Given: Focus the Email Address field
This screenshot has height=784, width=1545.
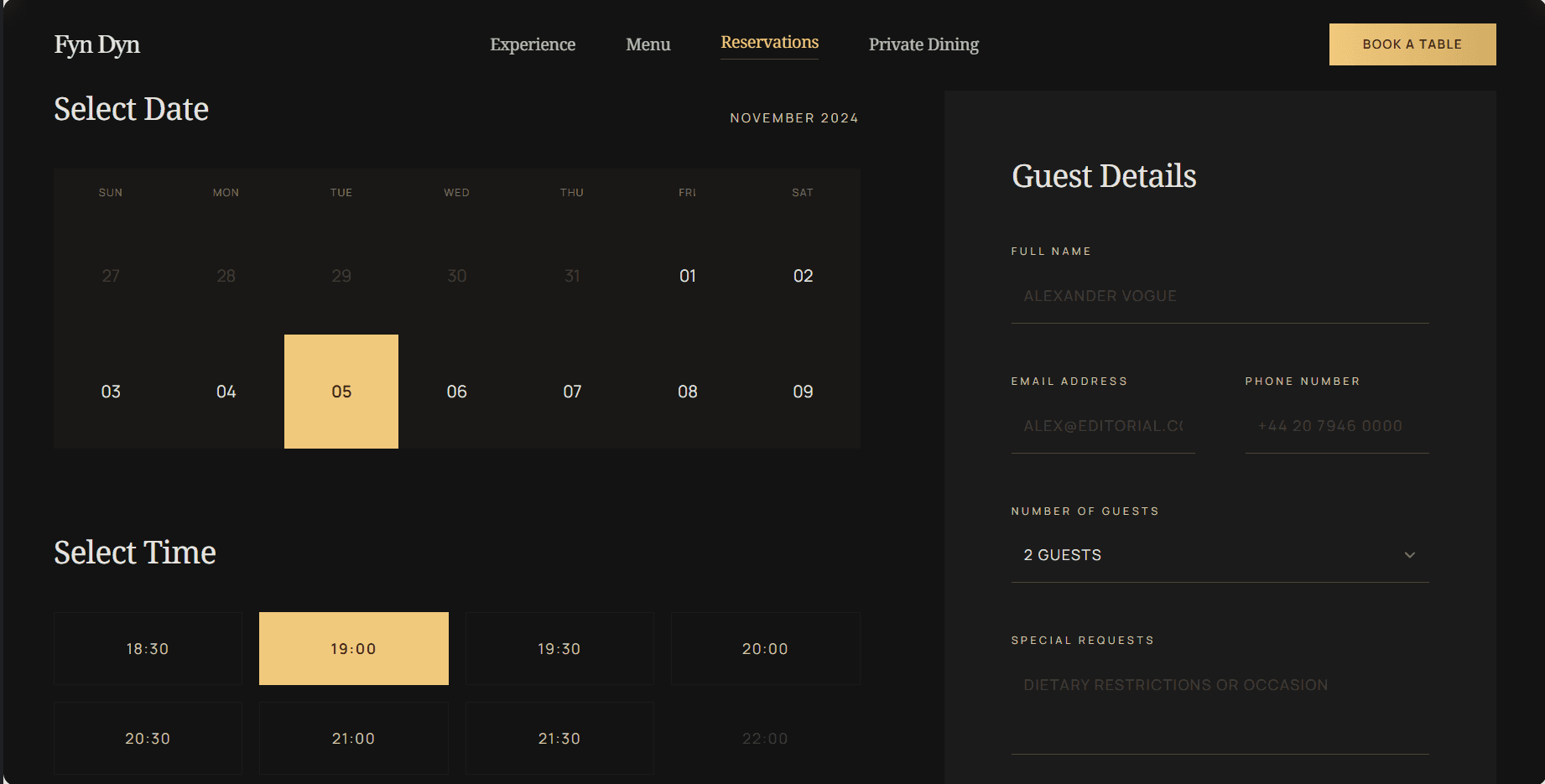Looking at the screenshot, I should tap(1103, 425).
